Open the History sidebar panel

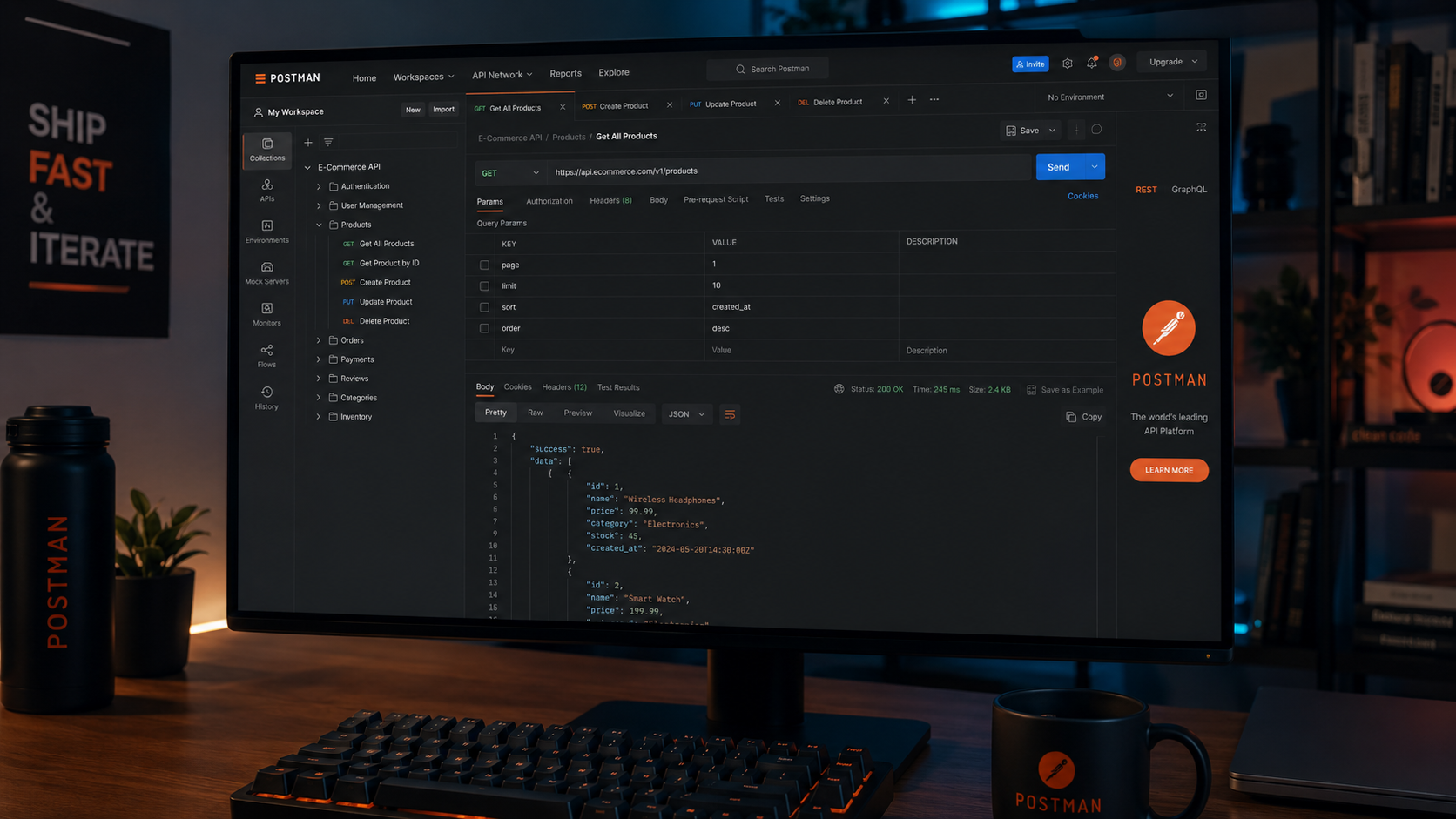pos(267,398)
